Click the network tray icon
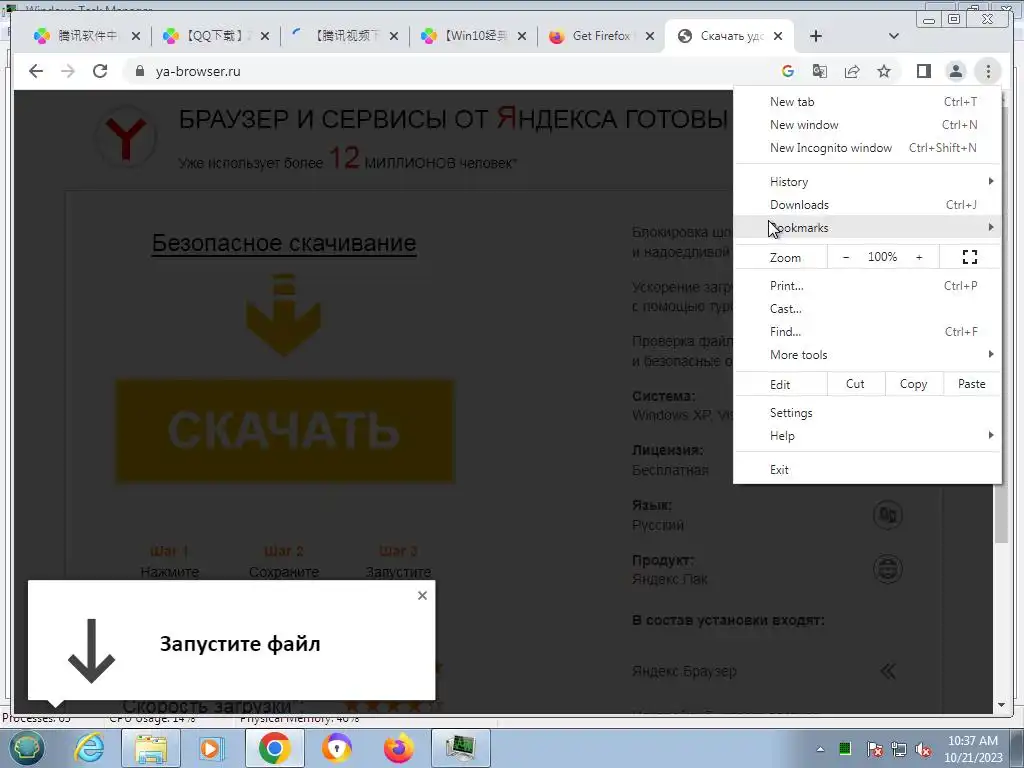1024x768 pixels. point(899,749)
